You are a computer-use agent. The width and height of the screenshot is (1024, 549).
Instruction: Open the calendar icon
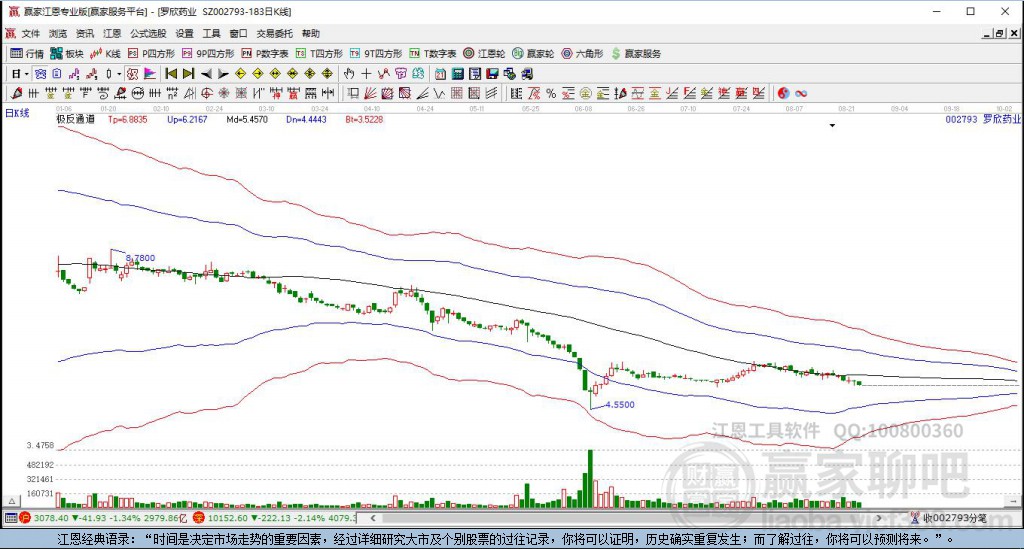(x=441, y=74)
